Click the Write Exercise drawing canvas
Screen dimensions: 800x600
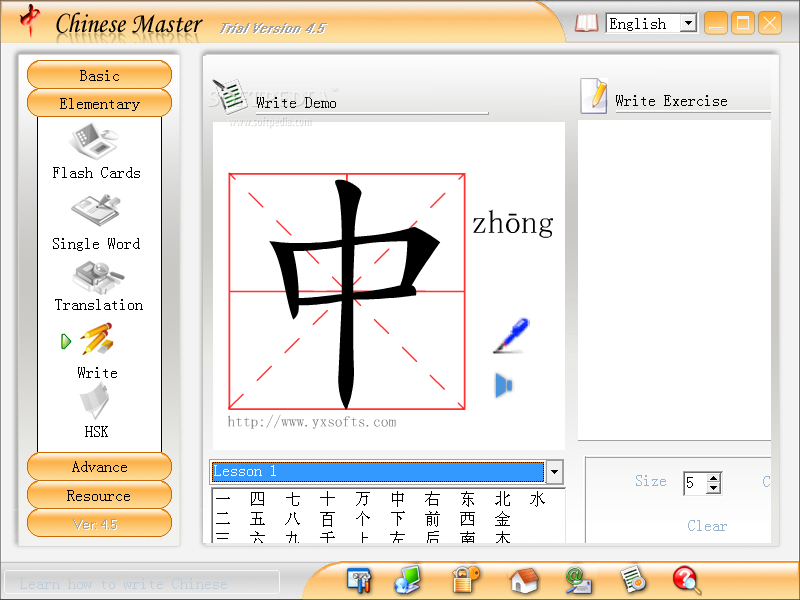pos(674,280)
